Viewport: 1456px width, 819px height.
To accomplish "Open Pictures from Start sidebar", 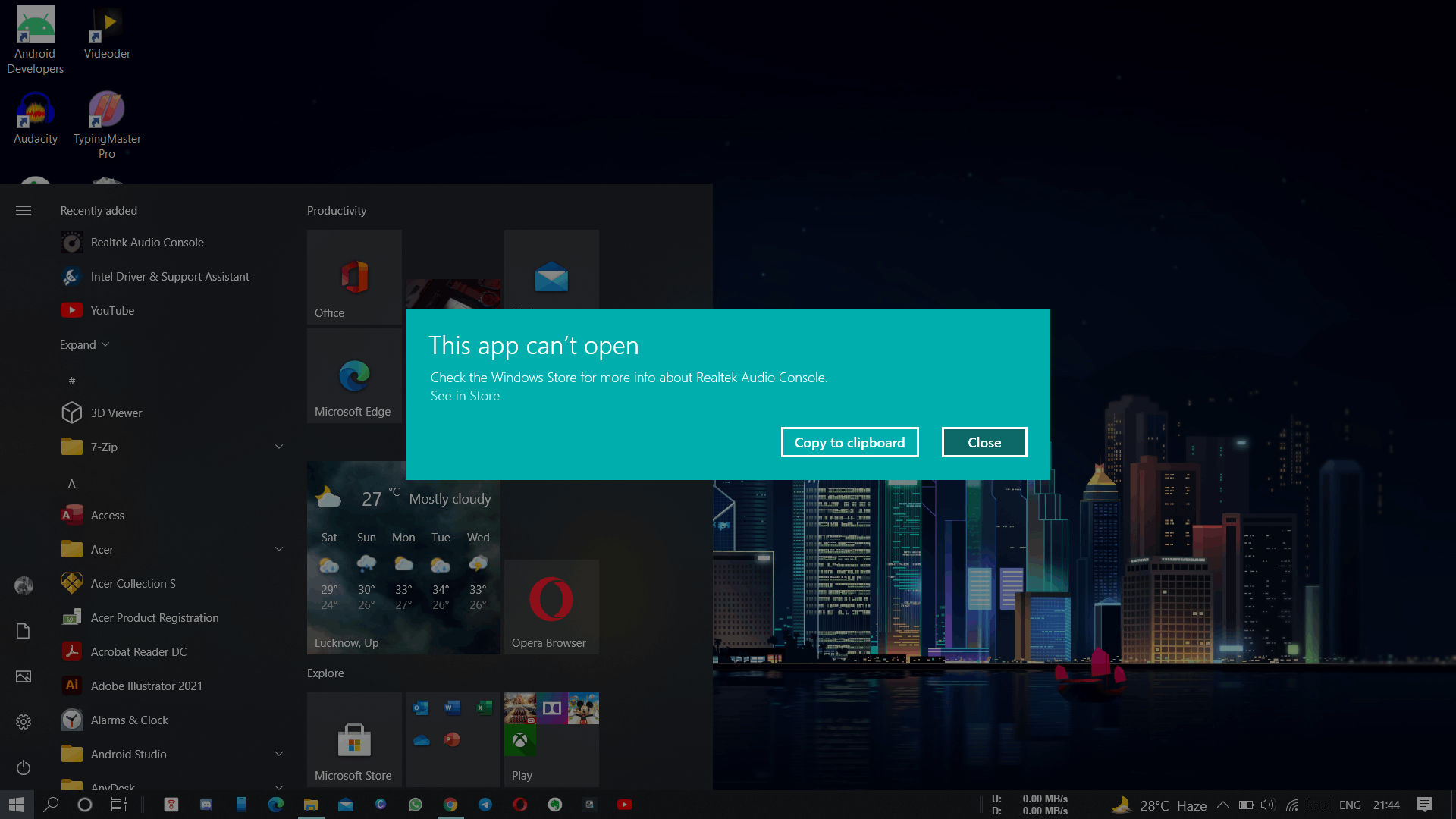I will (x=24, y=676).
